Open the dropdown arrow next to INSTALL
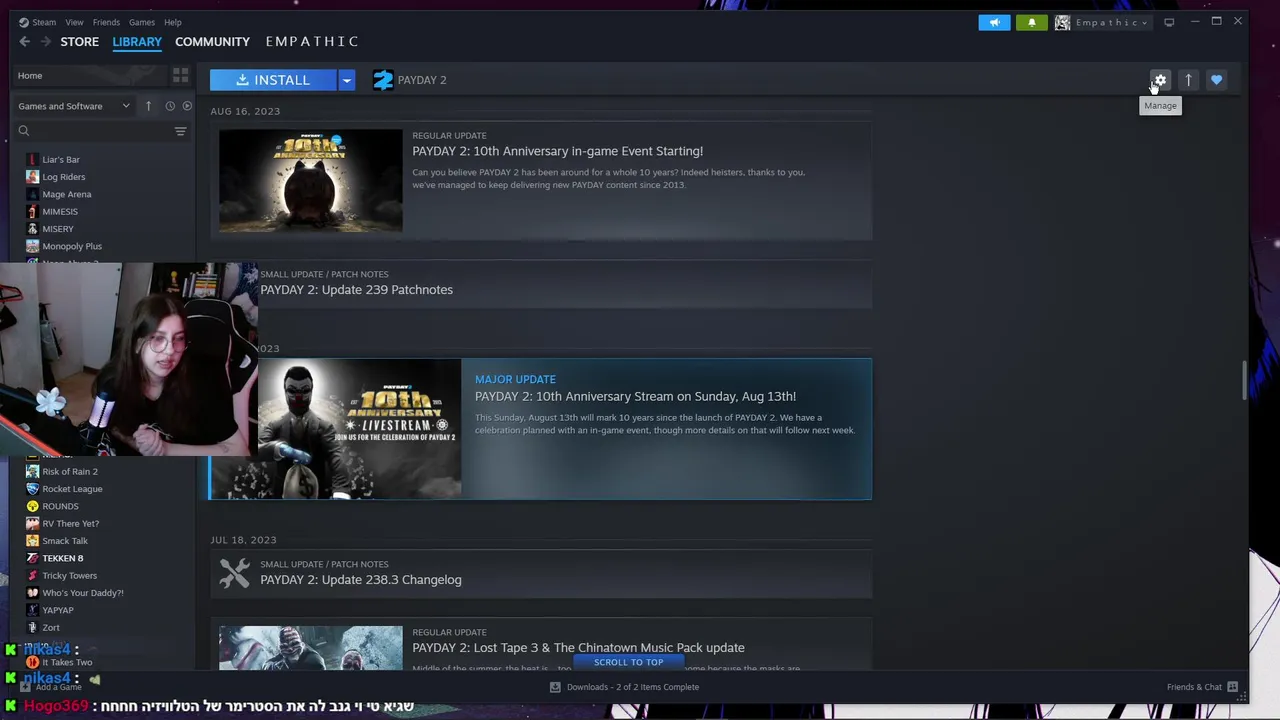This screenshot has height=720, width=1280. click(x=346, y=80)
